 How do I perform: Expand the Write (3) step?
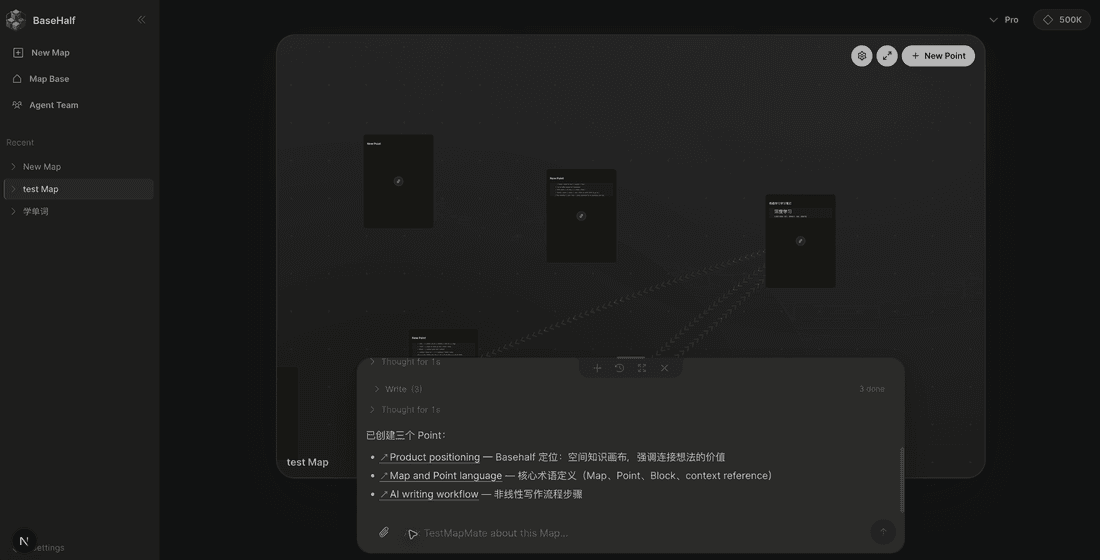398,389
